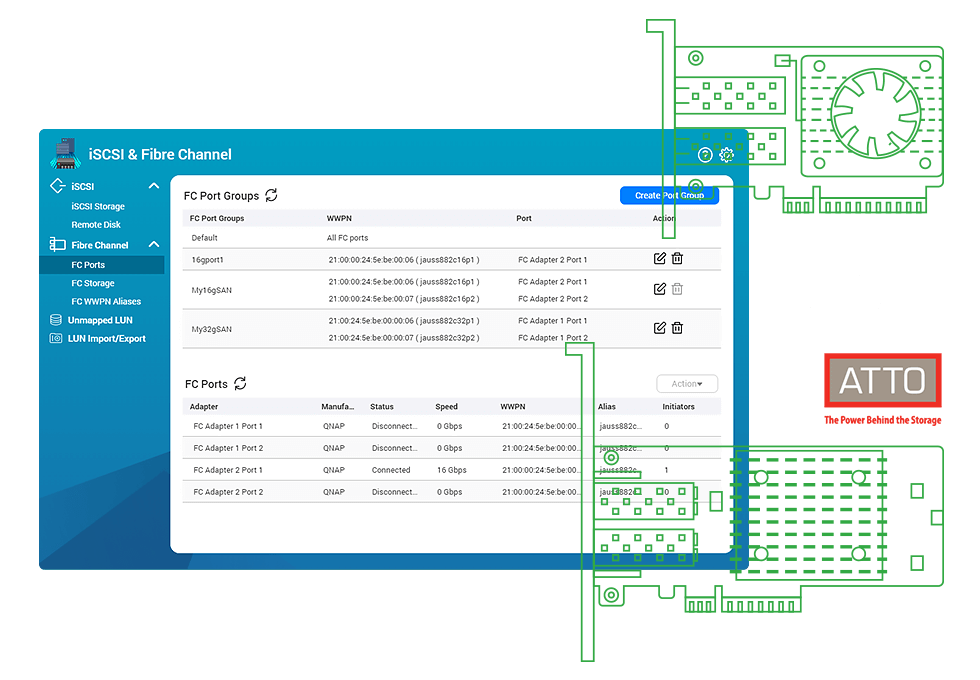Click the Create Port Group button
The height and width of the screenshot is (680, 980).
669,196
